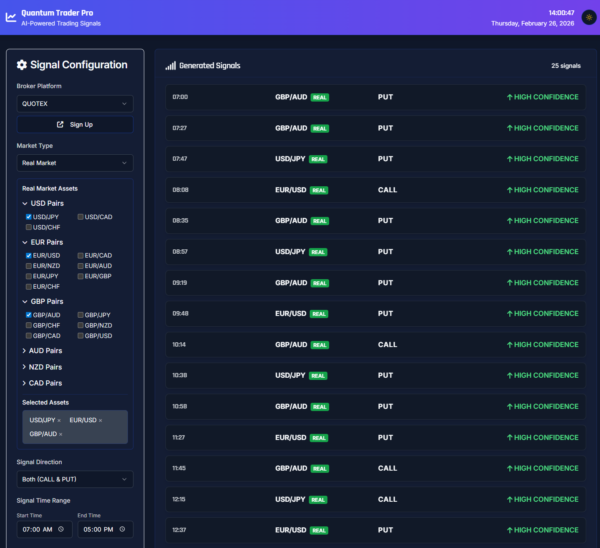
Task: Click the Generated Signals bar chart icon
Action: point(171,66)
